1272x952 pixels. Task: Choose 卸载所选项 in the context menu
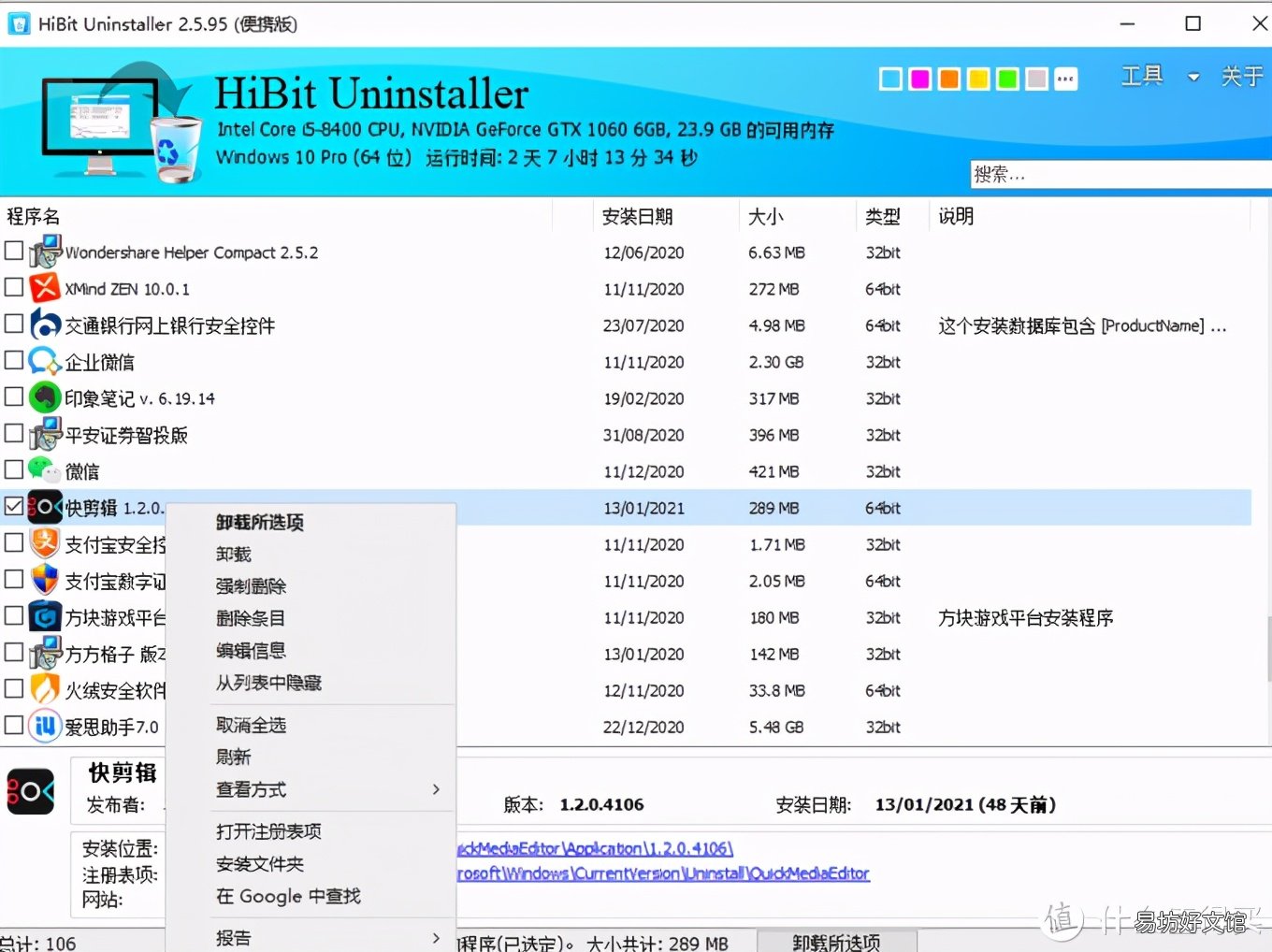[260, 522]
